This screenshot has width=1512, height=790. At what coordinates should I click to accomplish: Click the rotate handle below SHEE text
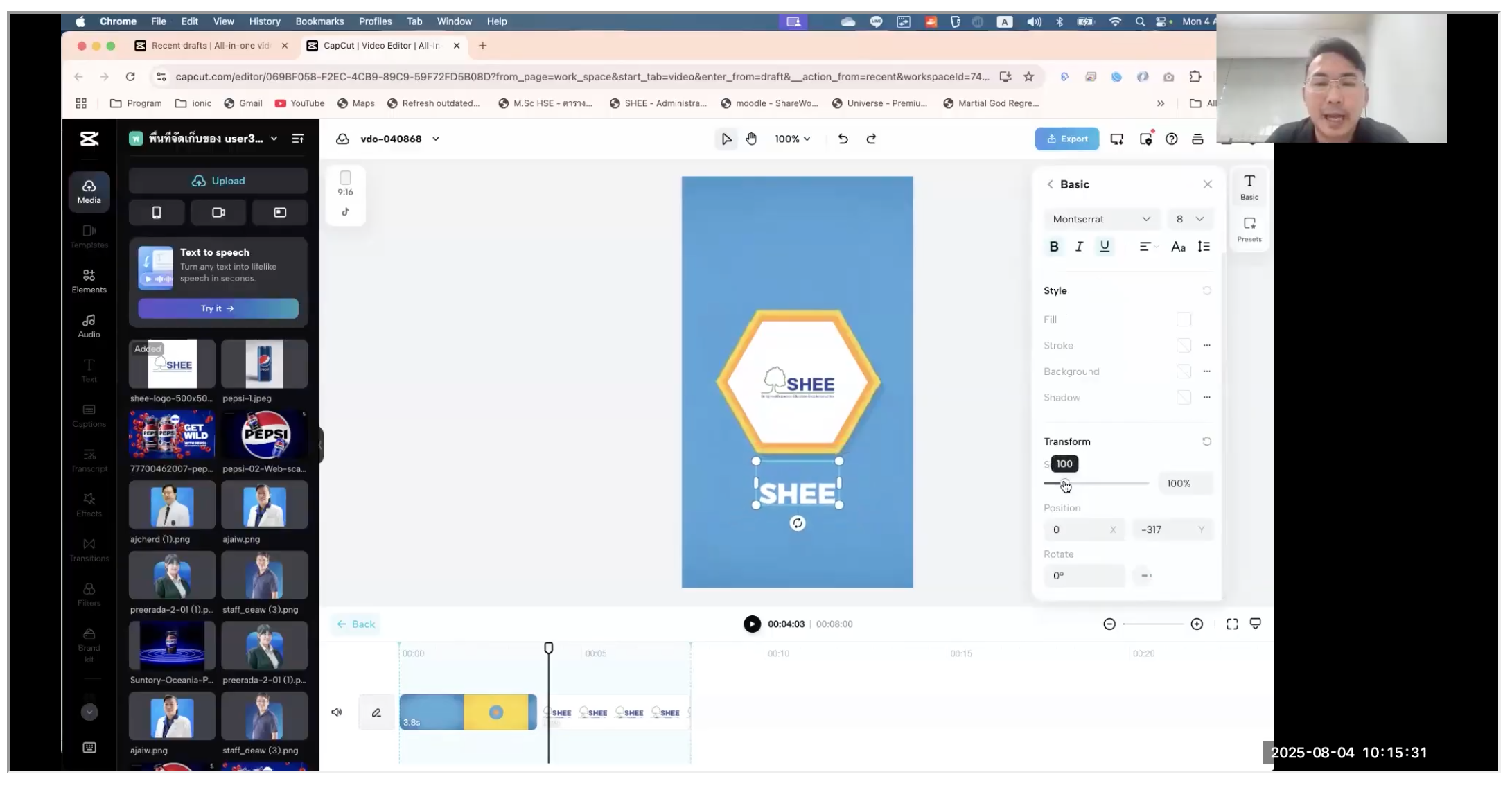click(797, 523)
